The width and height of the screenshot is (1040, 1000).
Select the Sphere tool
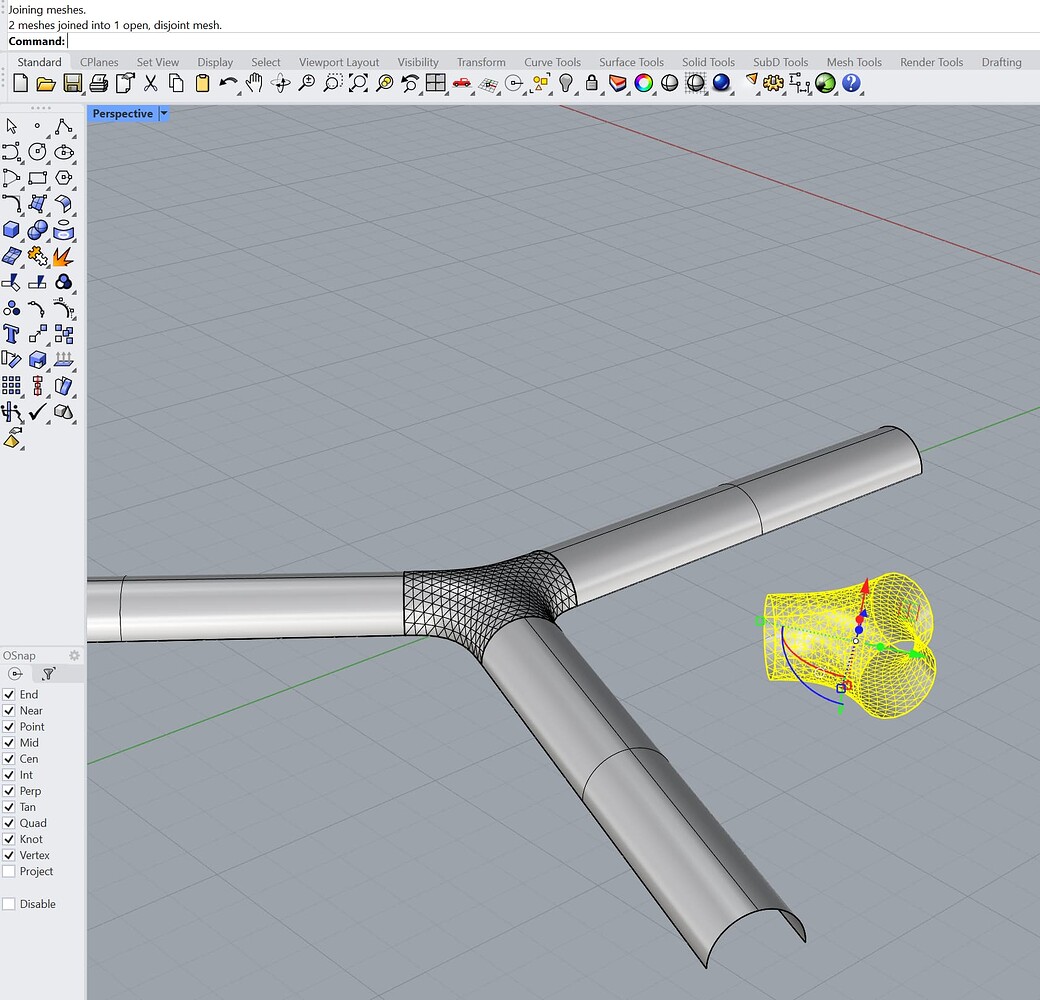(x=35, y=229)
